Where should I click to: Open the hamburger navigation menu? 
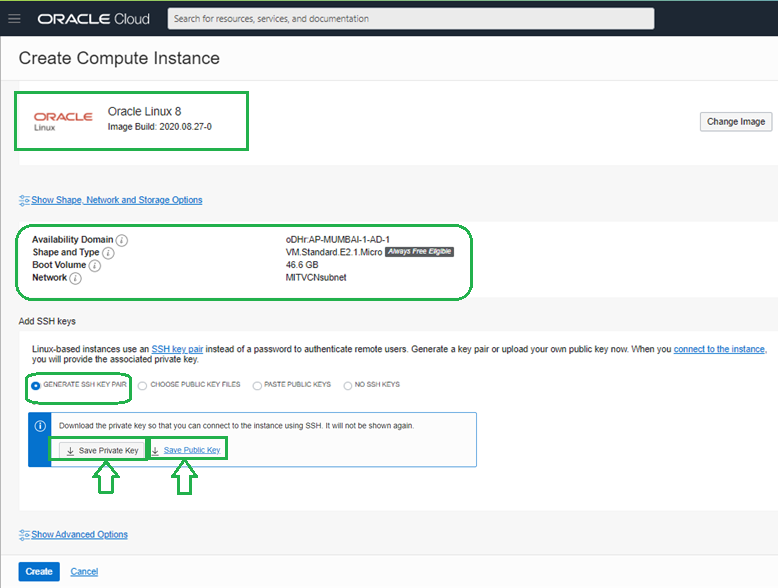click(x=14, y=19)
